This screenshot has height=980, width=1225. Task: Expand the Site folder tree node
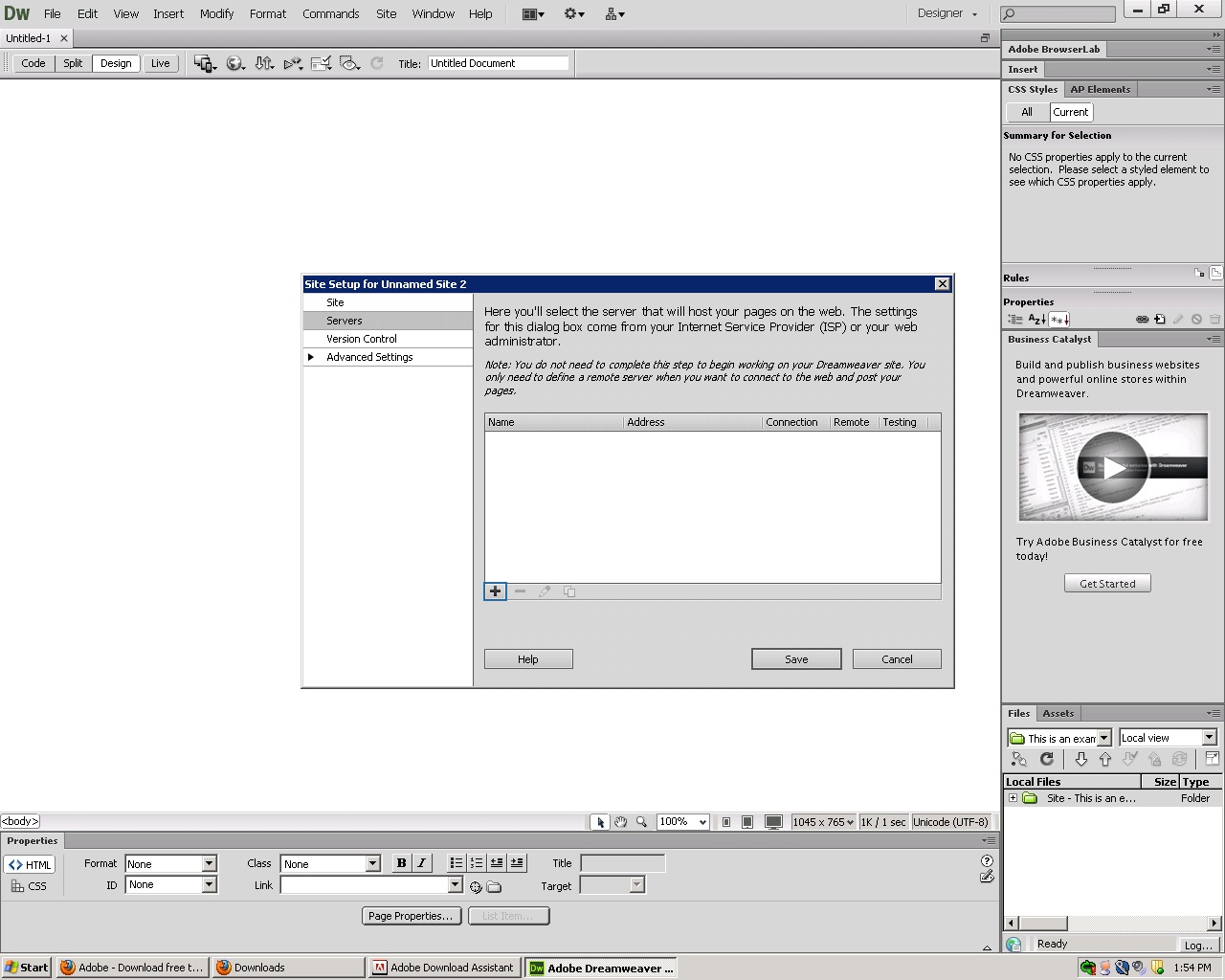pos(1013,798)
